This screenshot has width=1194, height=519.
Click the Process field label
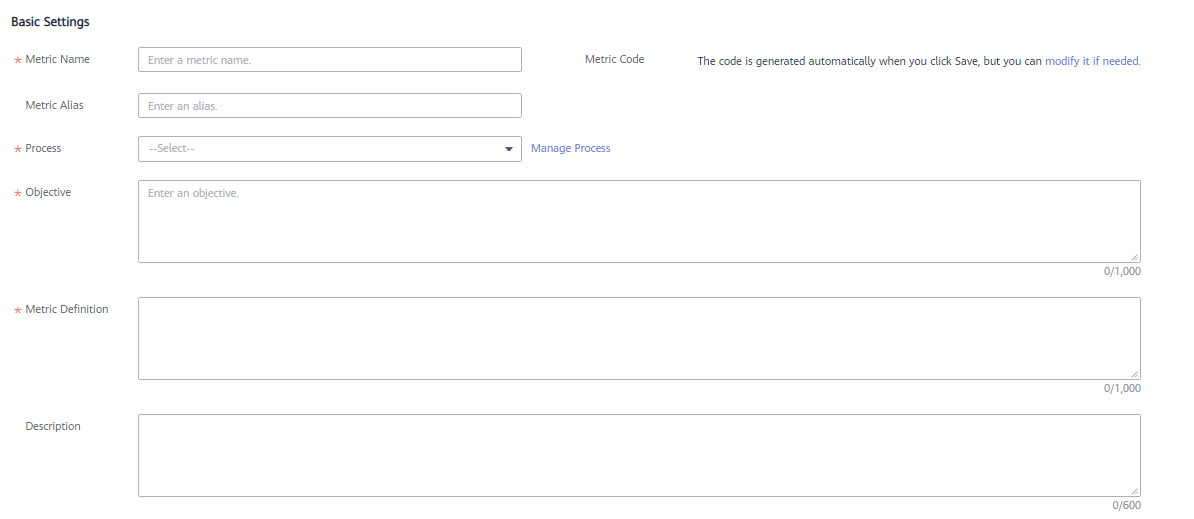click(43, 148)
